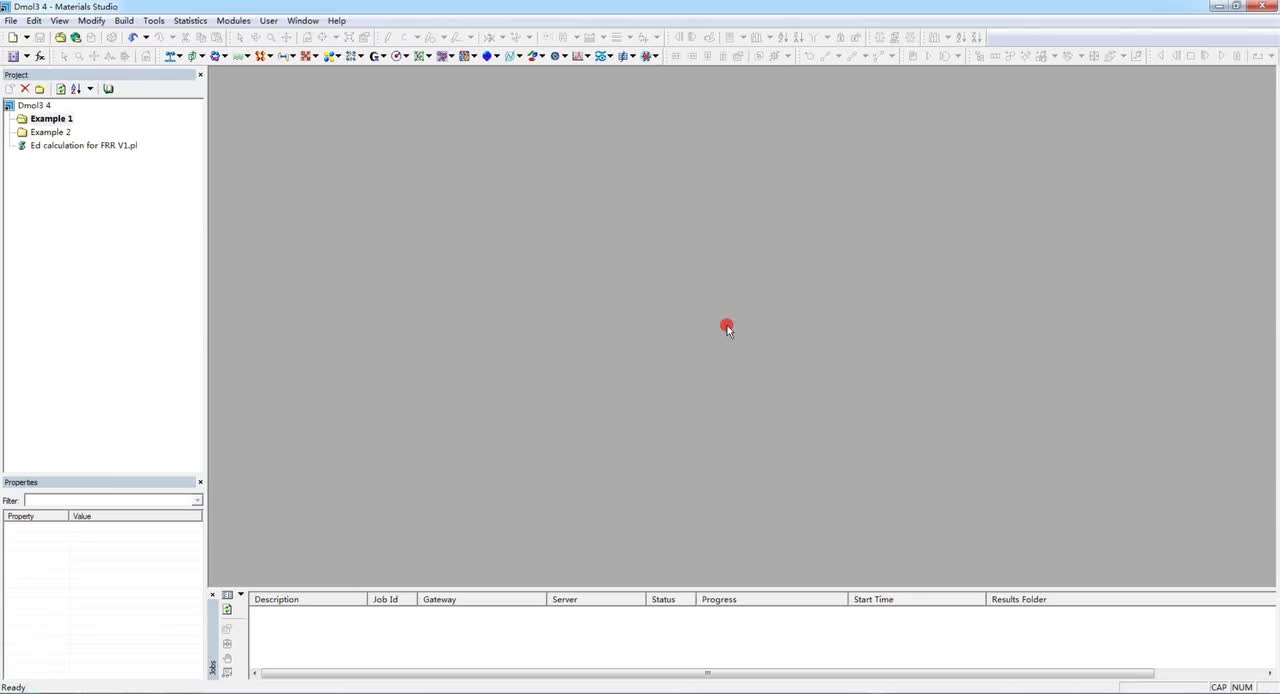Click the A-Z Sort icon in Project panel
Image resolution: width=1280 pixels, height=694 pixels.
[x=76, y=89]
